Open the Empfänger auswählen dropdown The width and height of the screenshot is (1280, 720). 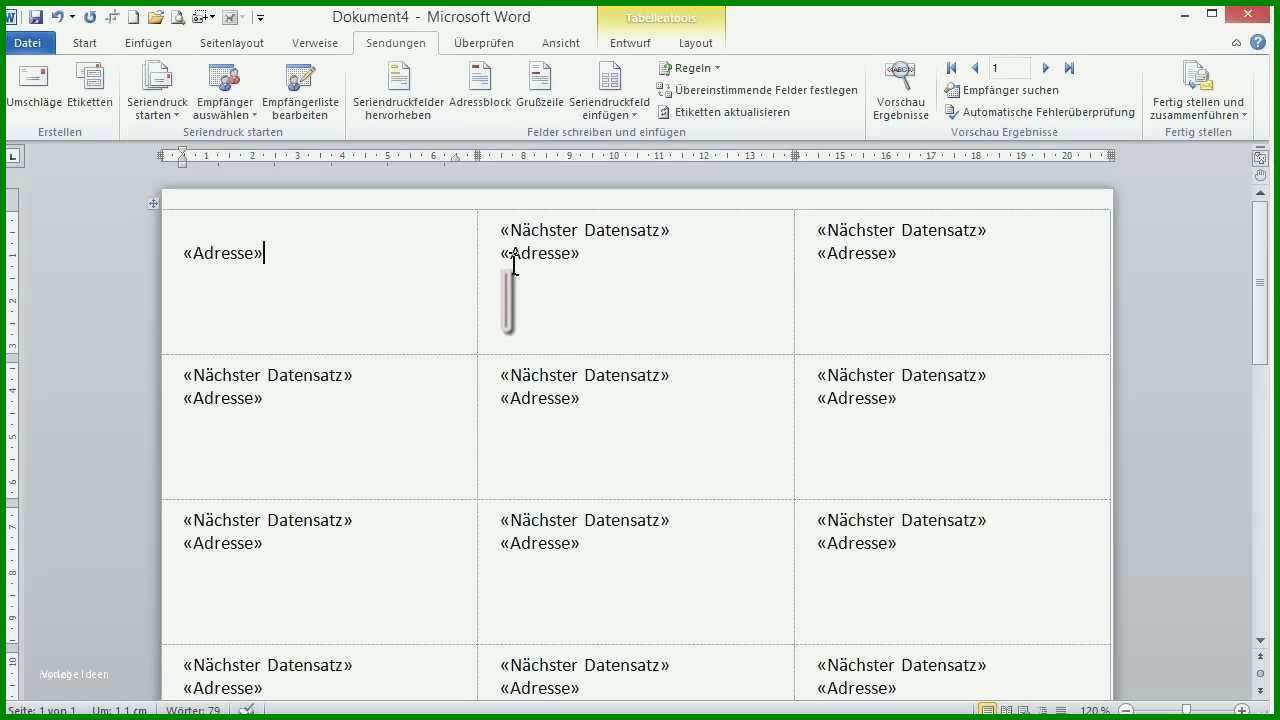225,90
